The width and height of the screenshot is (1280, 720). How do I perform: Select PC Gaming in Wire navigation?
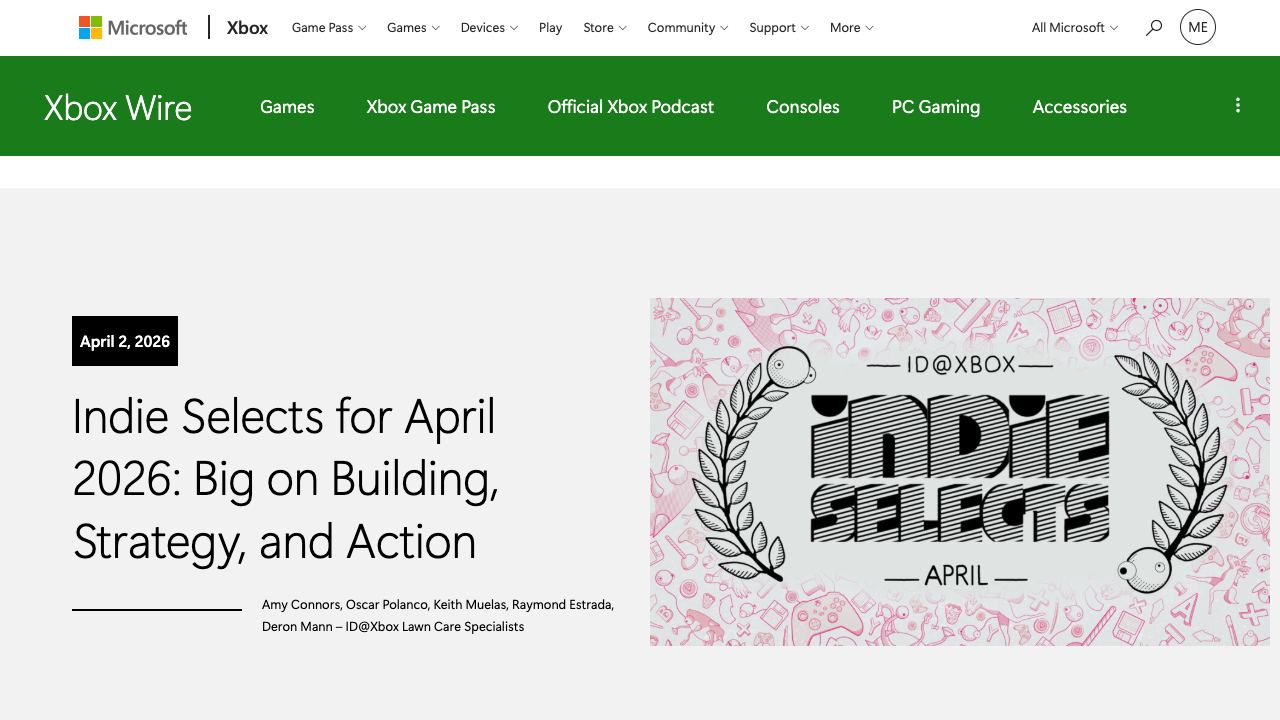point(936,107)
